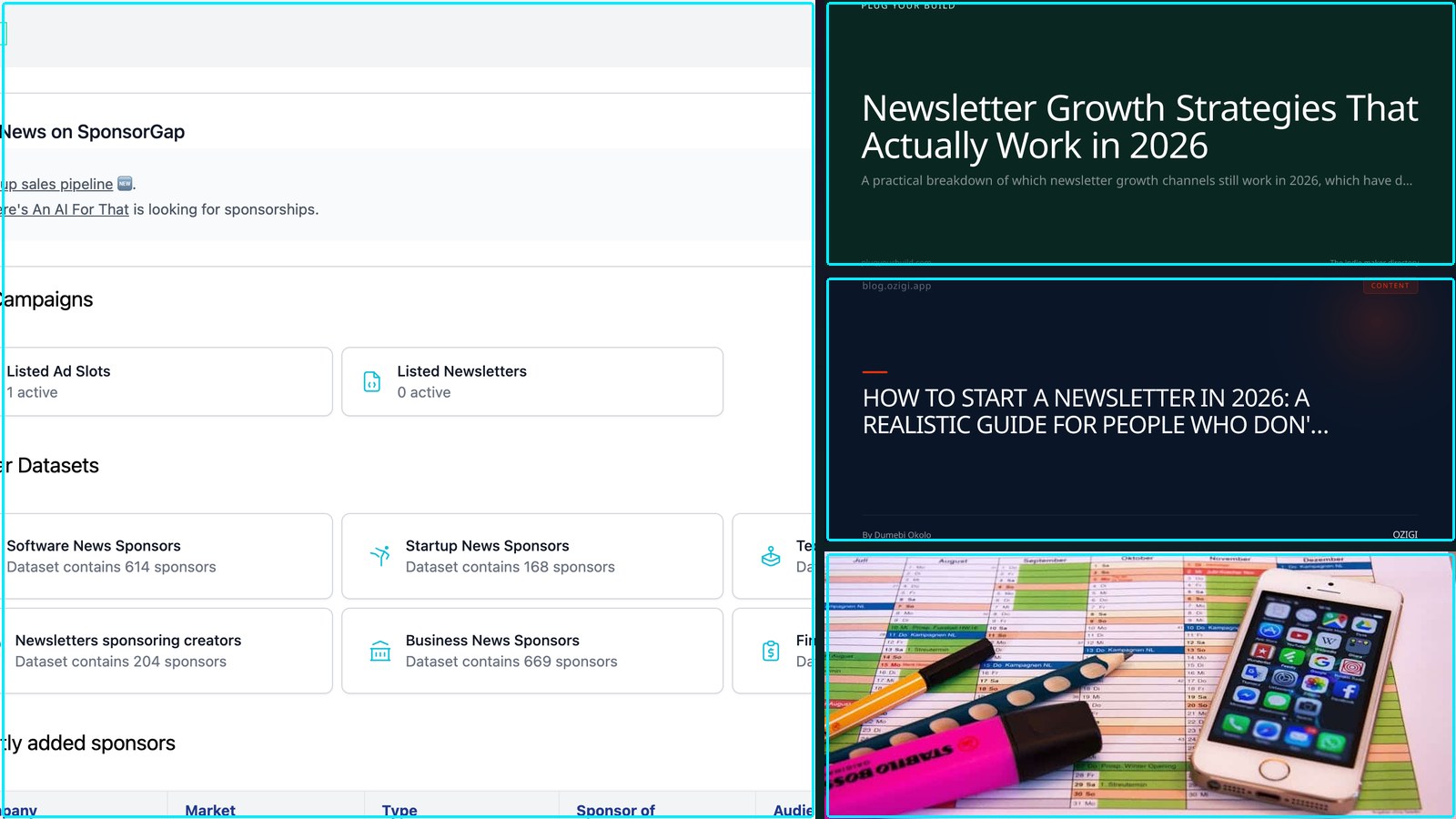Image resolution: width=1456 pixels, height=819 pixels.
Task: Click 'Dataset contains 204 sponsors' text
Action: pos(121,662)
